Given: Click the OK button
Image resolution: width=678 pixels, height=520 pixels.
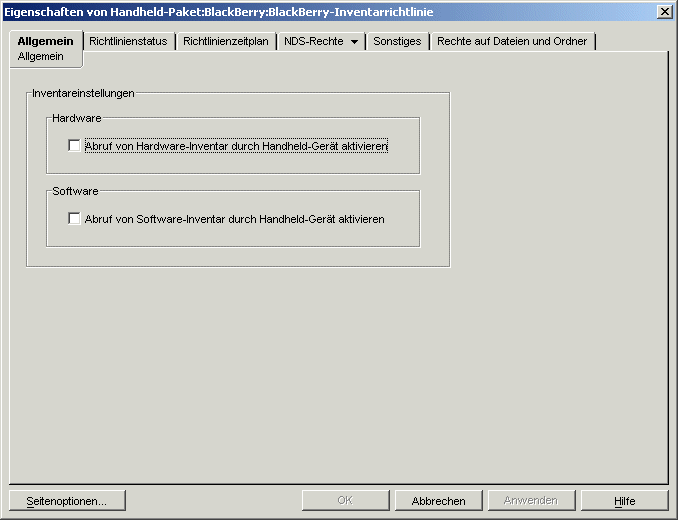Looking at the screenshot, I should tap(345, 501).
